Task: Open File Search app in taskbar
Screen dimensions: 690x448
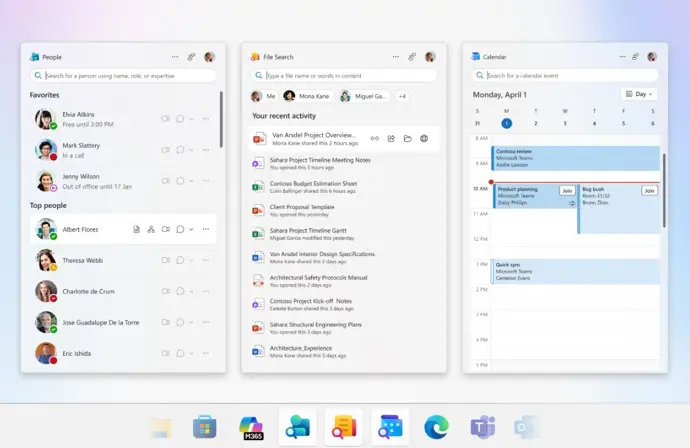Action: pyautogui.click(x=344, y=427)
